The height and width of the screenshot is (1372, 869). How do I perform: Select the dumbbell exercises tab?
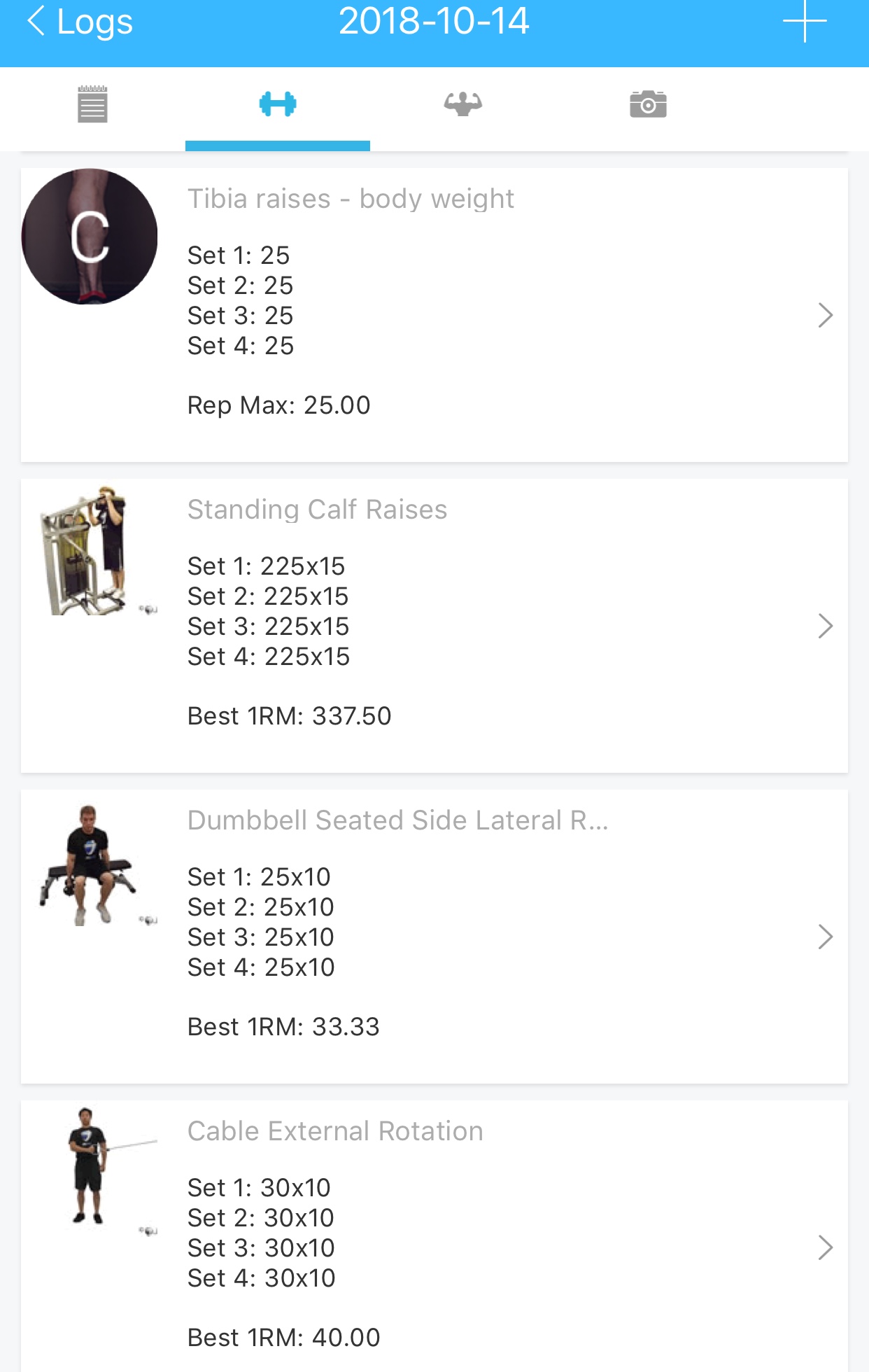click(x=278, y=105)
